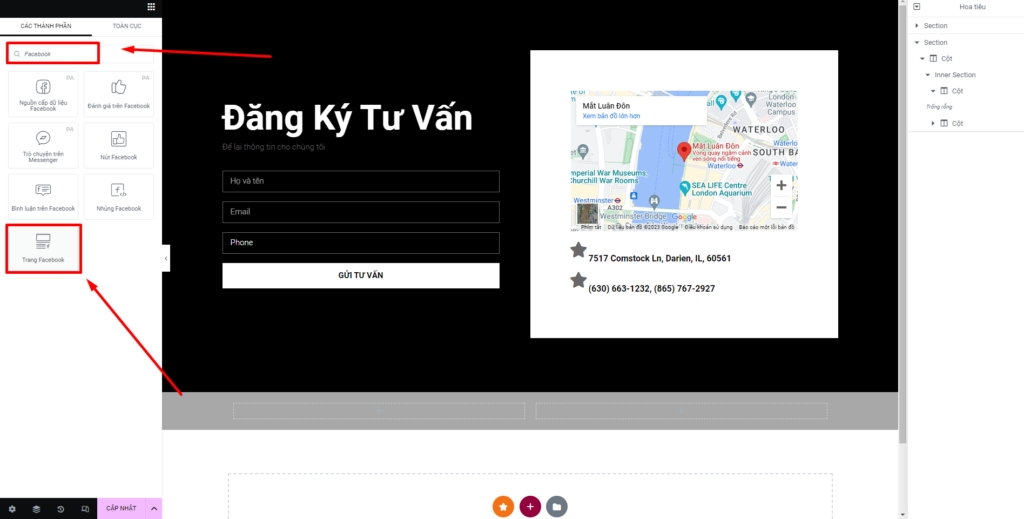This screenshot has width=1024, height=519.
Task: Click the Họ và tên input field
Action: (x=360, y=181)
